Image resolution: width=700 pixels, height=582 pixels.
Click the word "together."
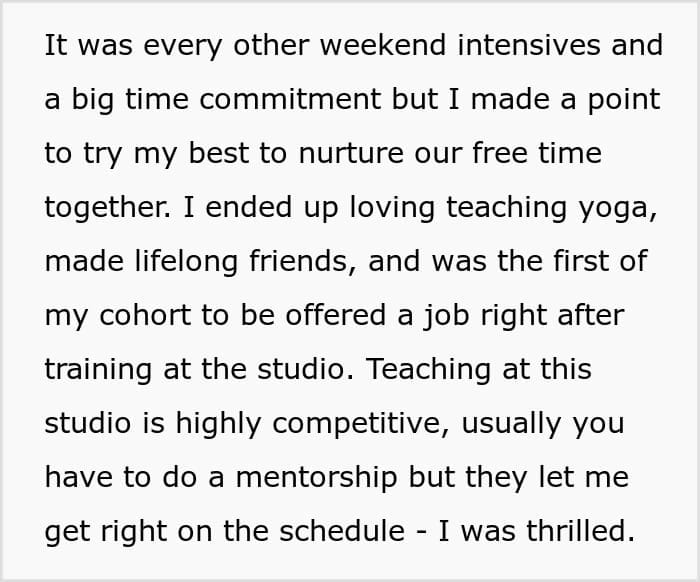click(108, 208)
